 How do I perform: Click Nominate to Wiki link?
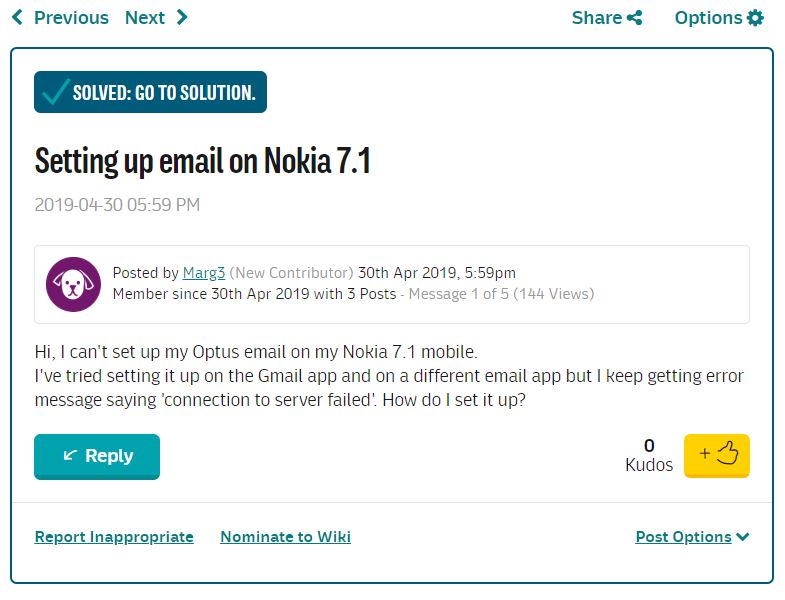click(x=285, y=537)
